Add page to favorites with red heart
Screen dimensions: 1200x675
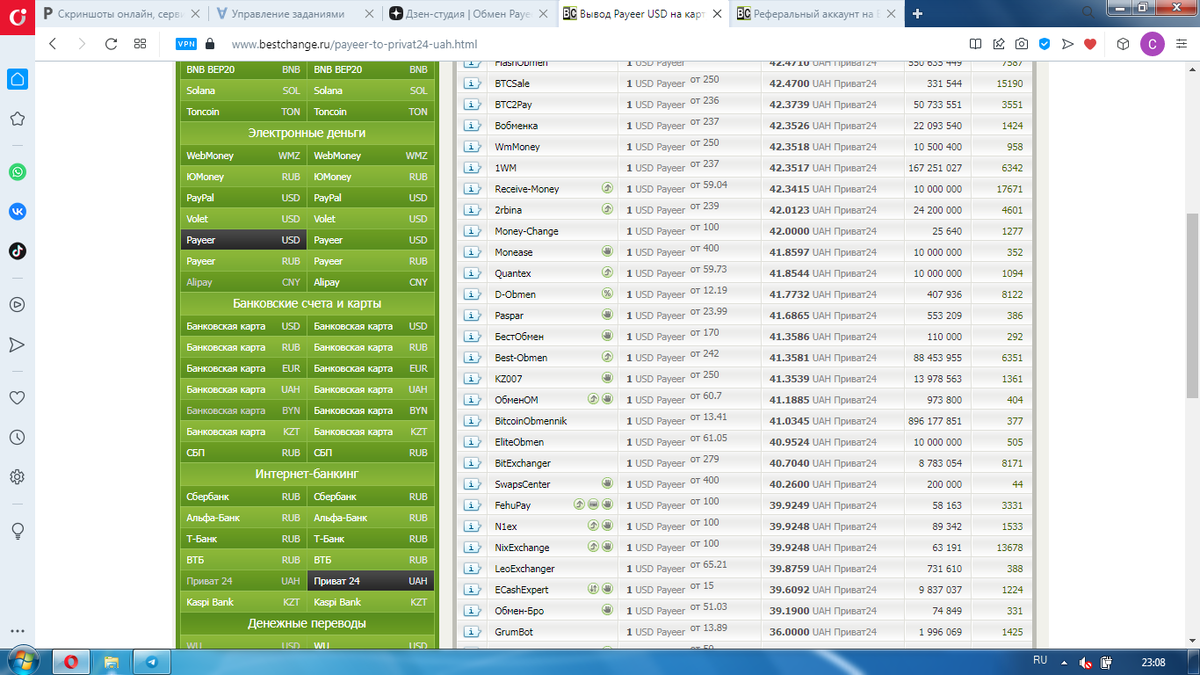point(1091,44)
